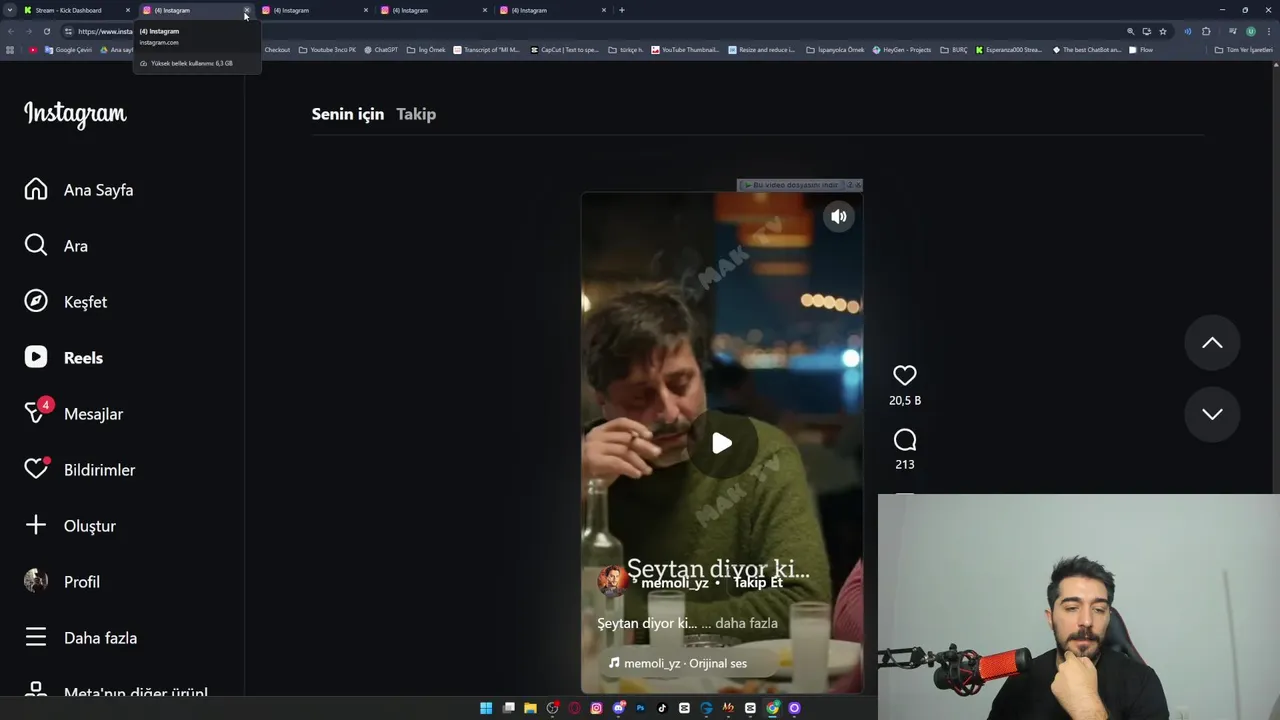The width and height of the screenshot is (1280, 720).
Task: Go to next reel with down arrow
Action: pyautogui.click(x=1212, y=414)
